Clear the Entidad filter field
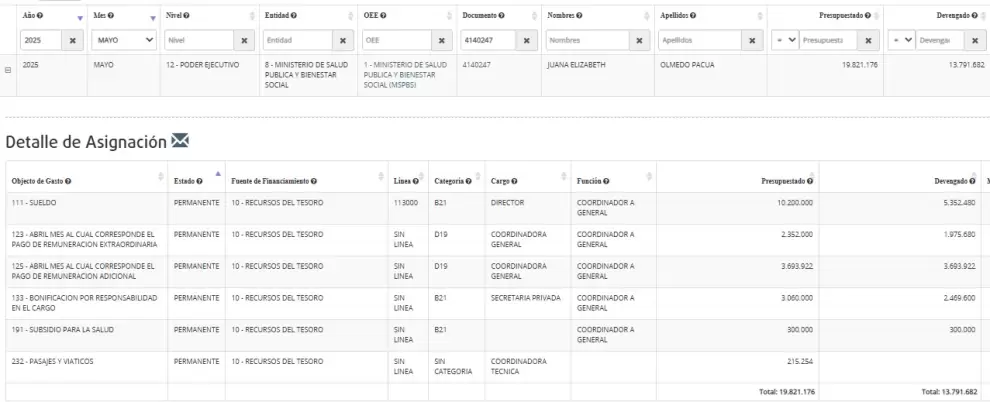This screenshot has width=990, height=402. click(343, 40)
